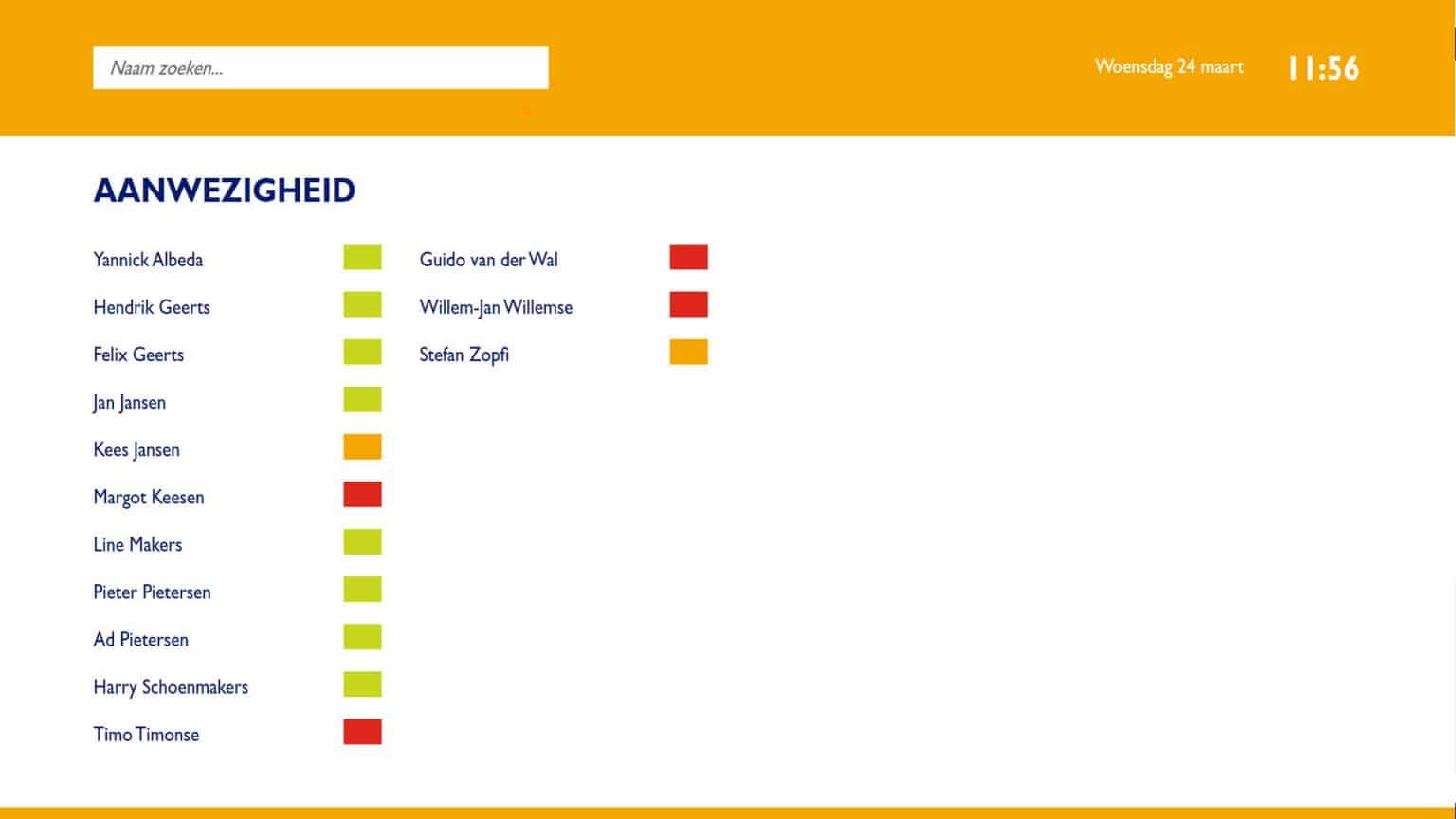Viewport: 1456px width, 819px height.
Task: Open the name Jan Jansen
Action: coord(130,403)
